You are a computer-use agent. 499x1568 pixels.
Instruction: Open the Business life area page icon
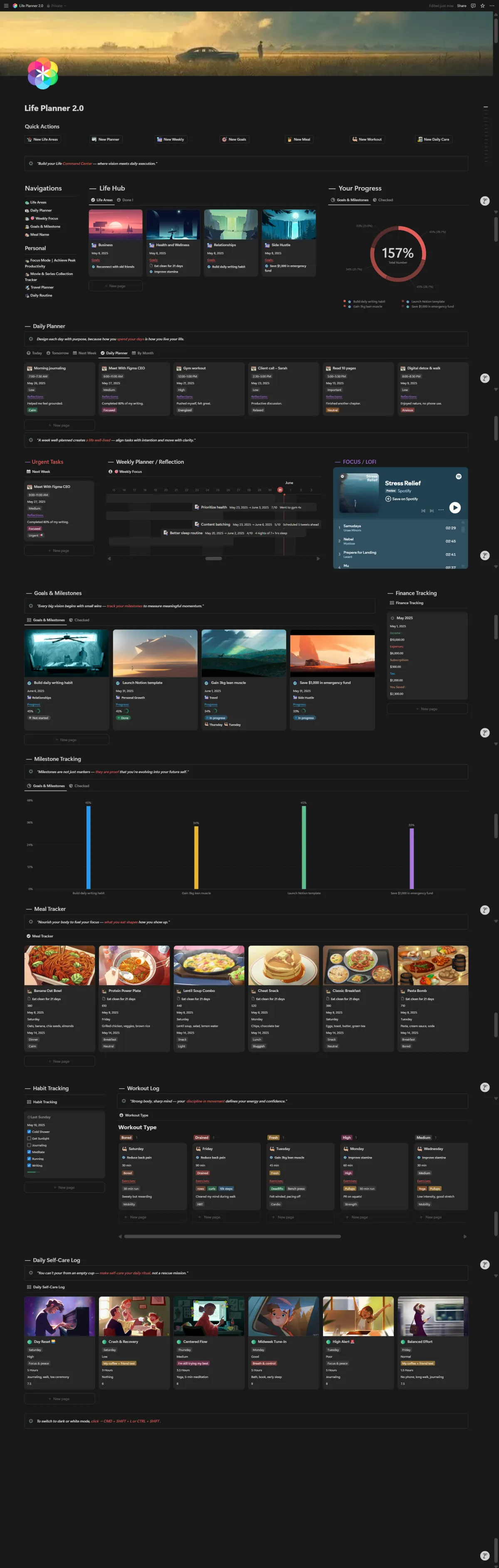click(94, 245)
